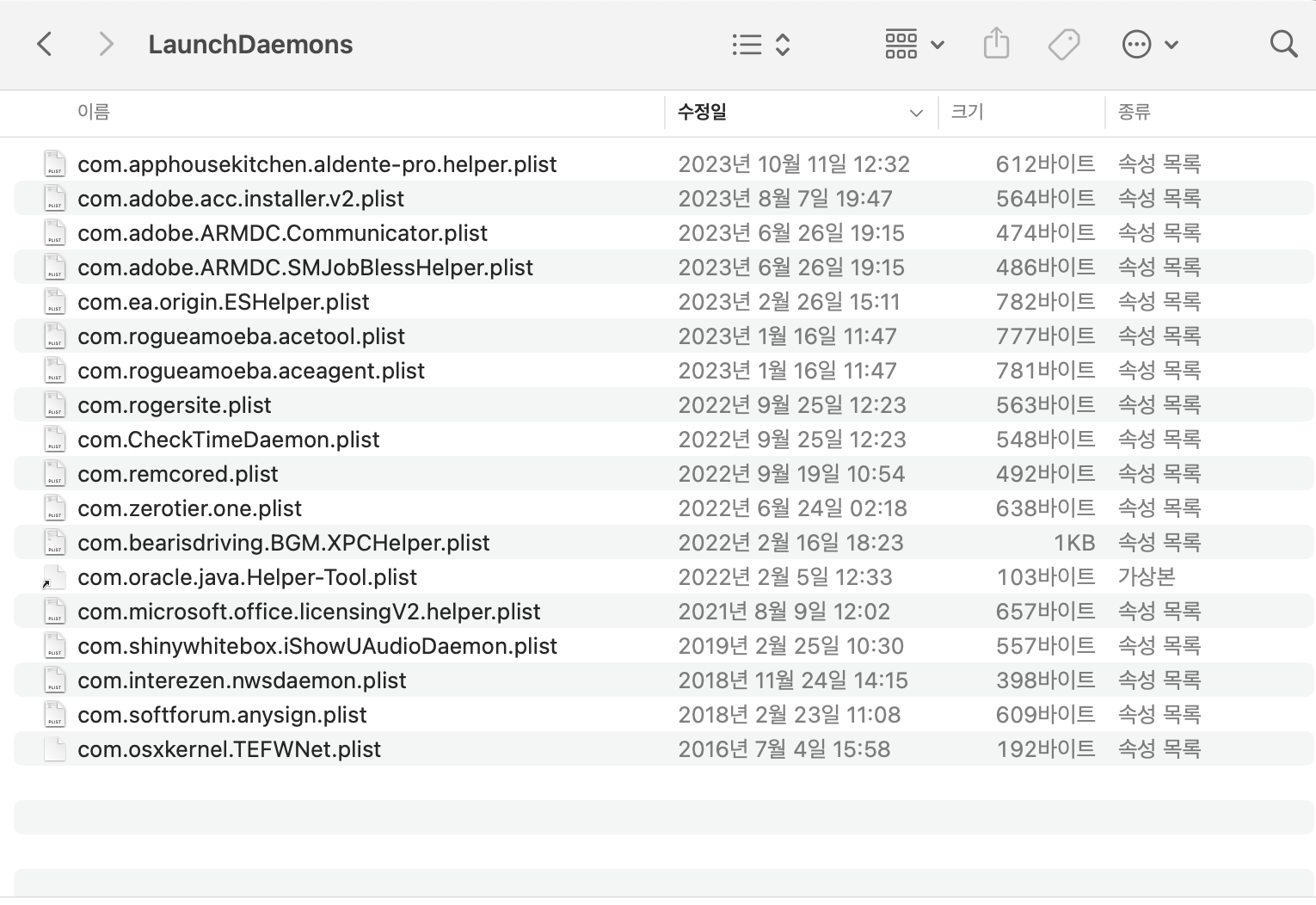Sort files by the 종류 column
Viewport: 1316px width, 905px height.
1134,112
